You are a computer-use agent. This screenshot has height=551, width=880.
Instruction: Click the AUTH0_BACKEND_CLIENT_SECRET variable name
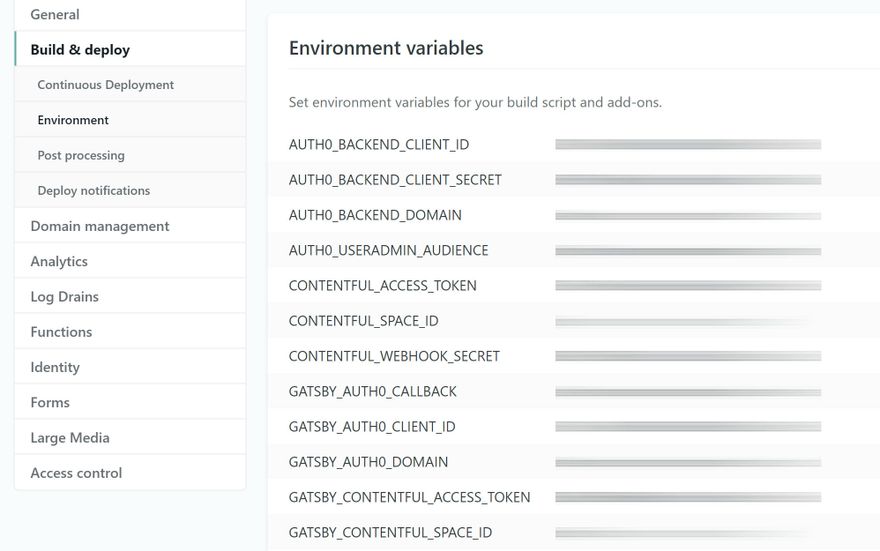(395, 180)
